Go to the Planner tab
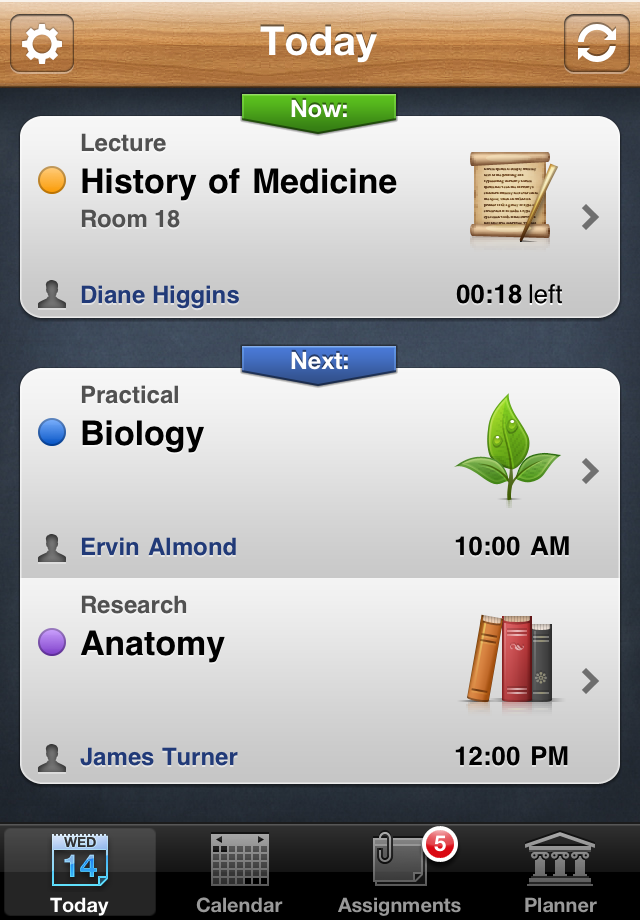640x920 pixels. coord(560,873)
